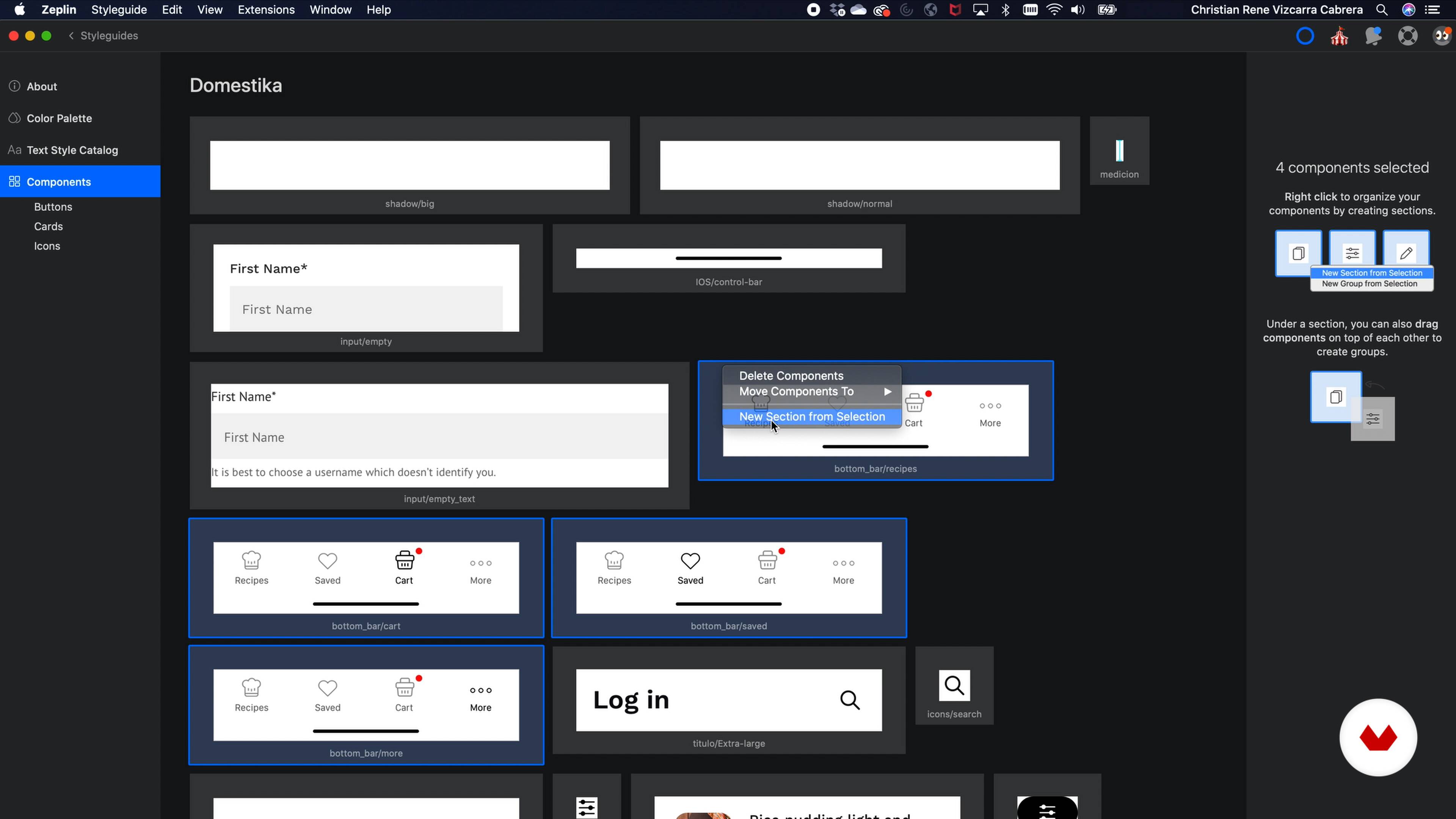Open the Extensions menu
This screenshot has height=819, width=1456.
click(266, 9)
